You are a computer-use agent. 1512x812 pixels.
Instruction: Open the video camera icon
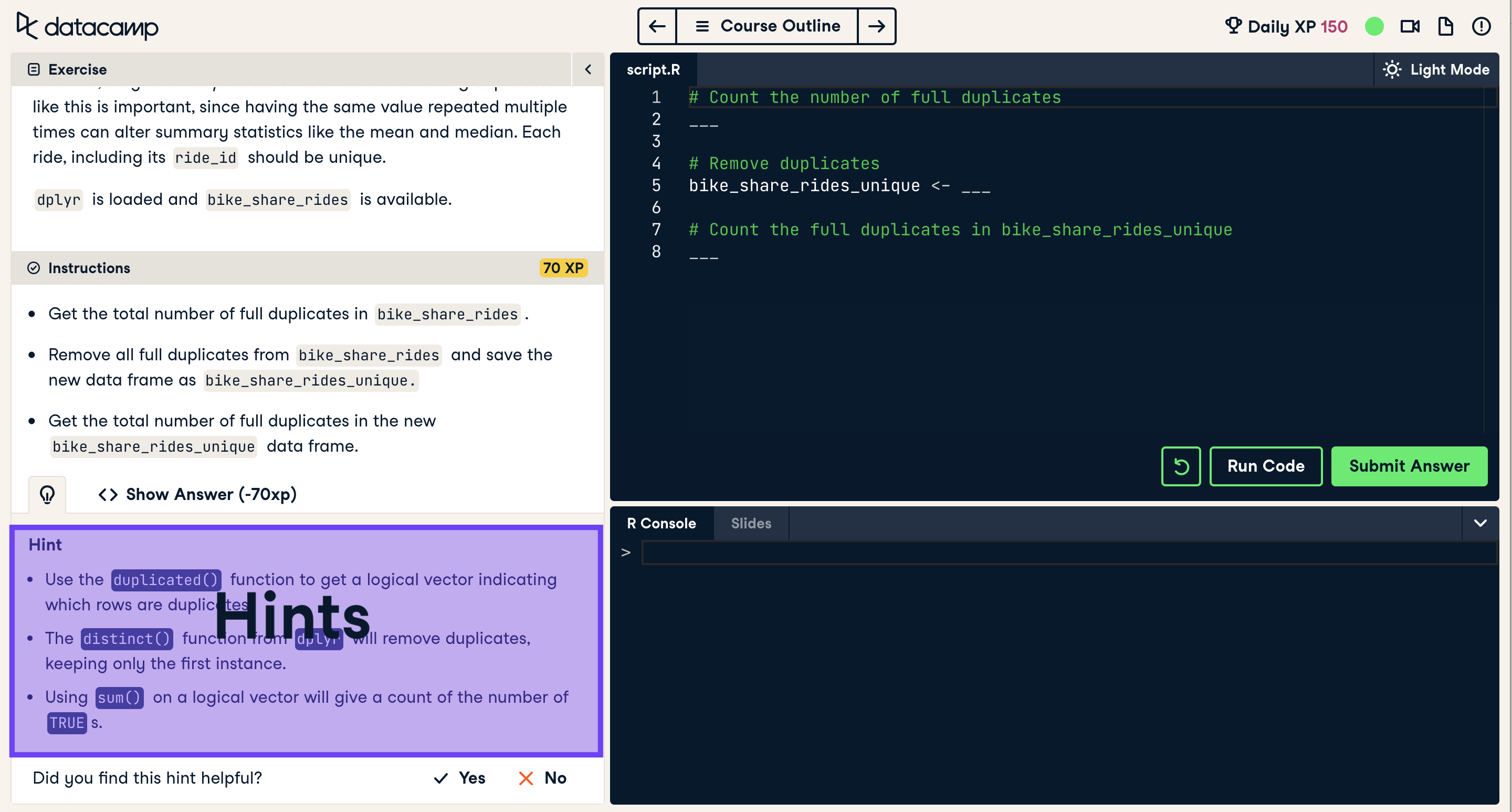pyautogui.click(x=1410, y=26)
